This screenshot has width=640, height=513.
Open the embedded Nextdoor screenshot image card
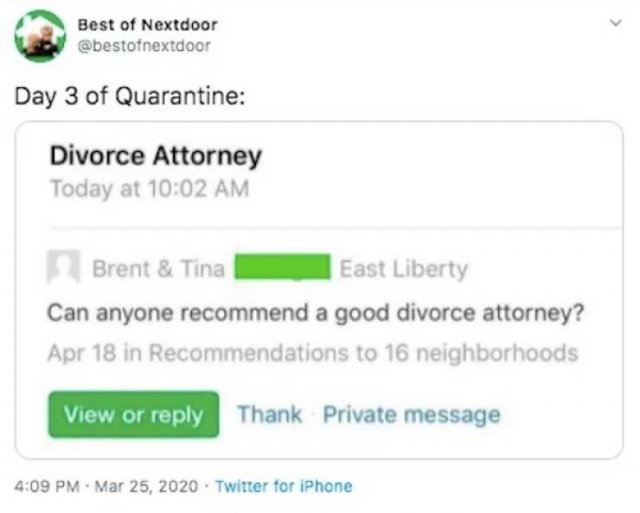pos(319,290)
